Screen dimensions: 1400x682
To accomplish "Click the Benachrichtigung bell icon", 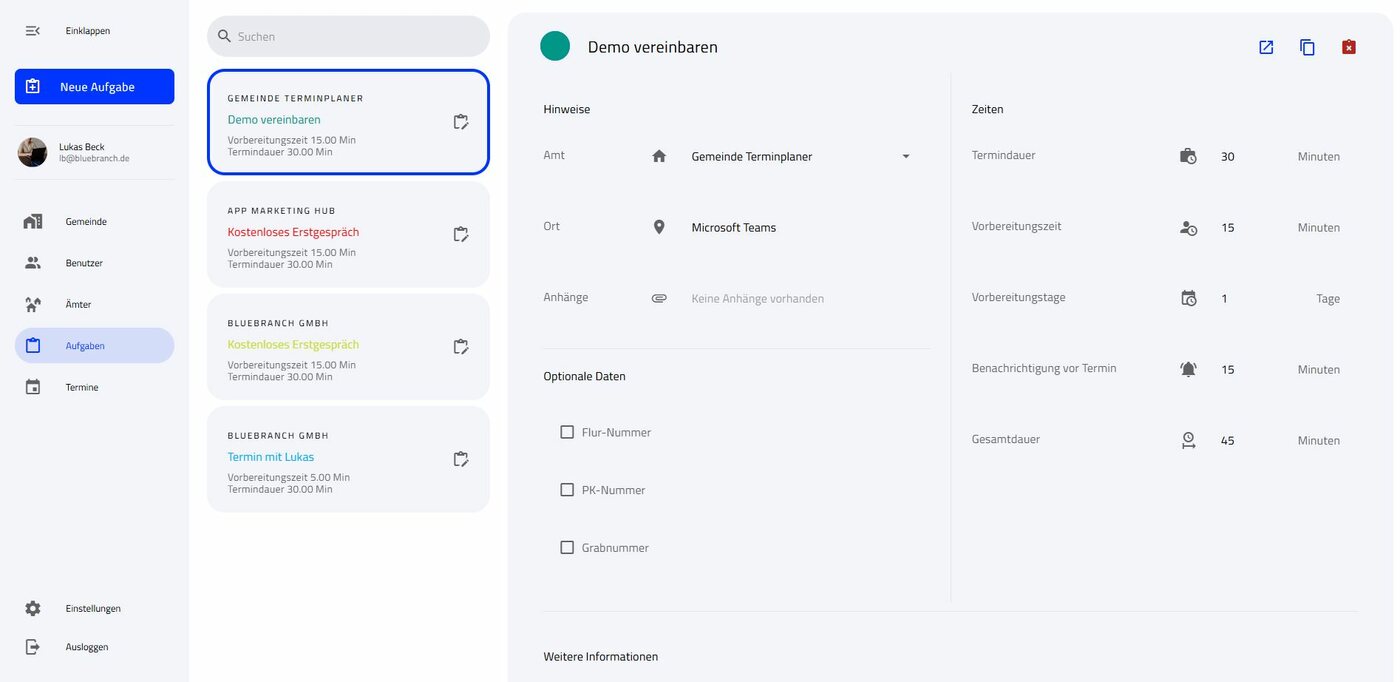I will coord(1188,369).
